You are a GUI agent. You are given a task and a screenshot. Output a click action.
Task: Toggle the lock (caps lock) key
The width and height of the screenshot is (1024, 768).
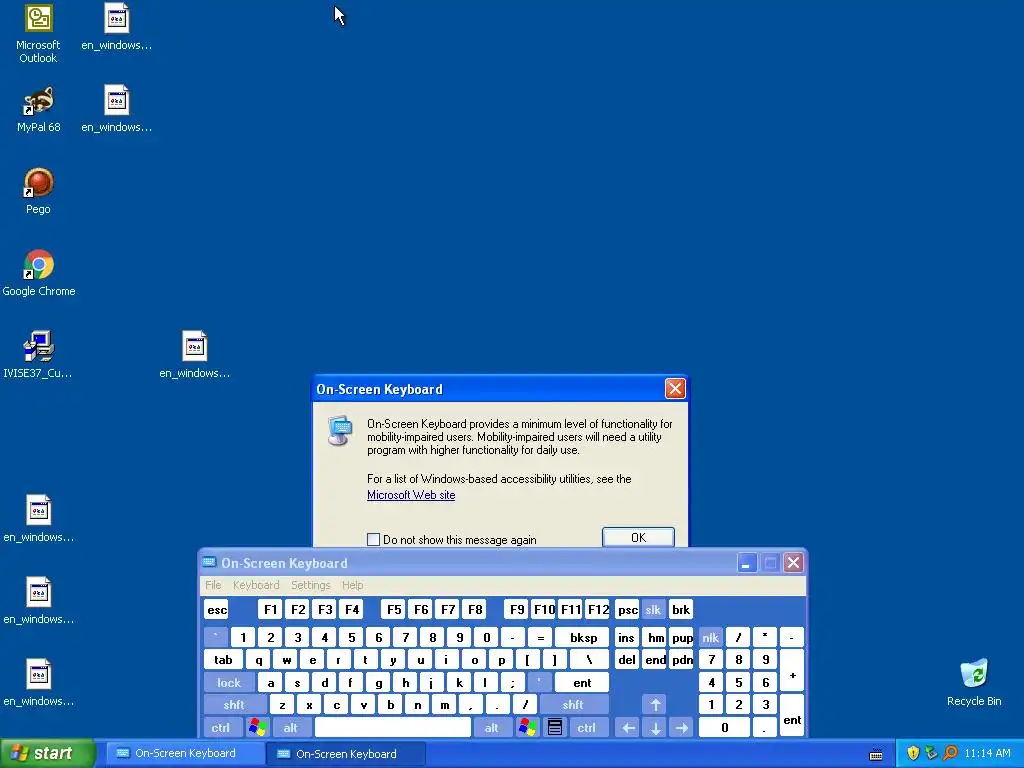[229, 682]
